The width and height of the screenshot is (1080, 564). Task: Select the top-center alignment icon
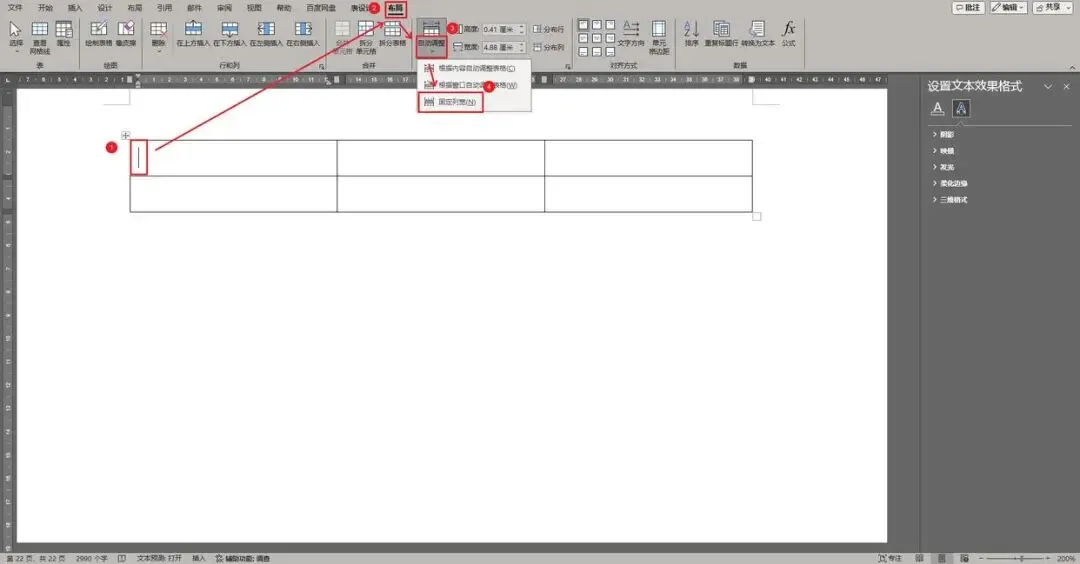coord(596,25)
